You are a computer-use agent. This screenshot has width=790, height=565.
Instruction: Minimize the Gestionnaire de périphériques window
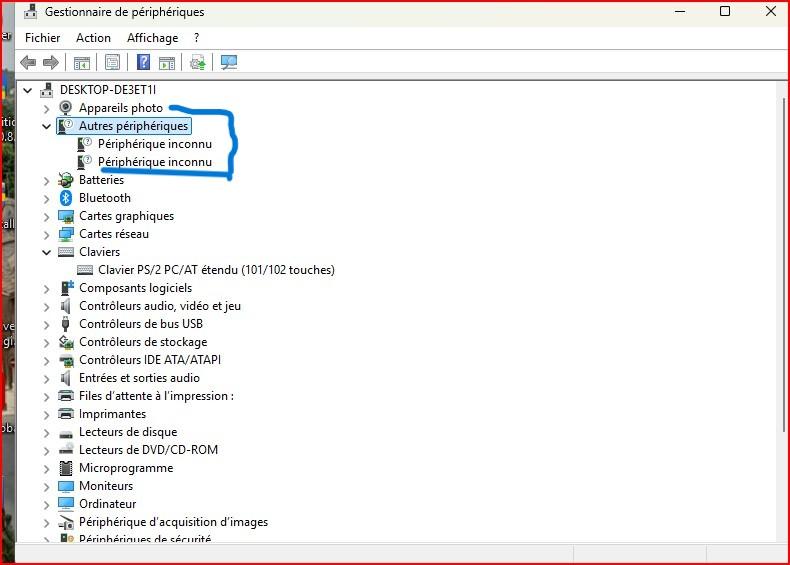680,12
